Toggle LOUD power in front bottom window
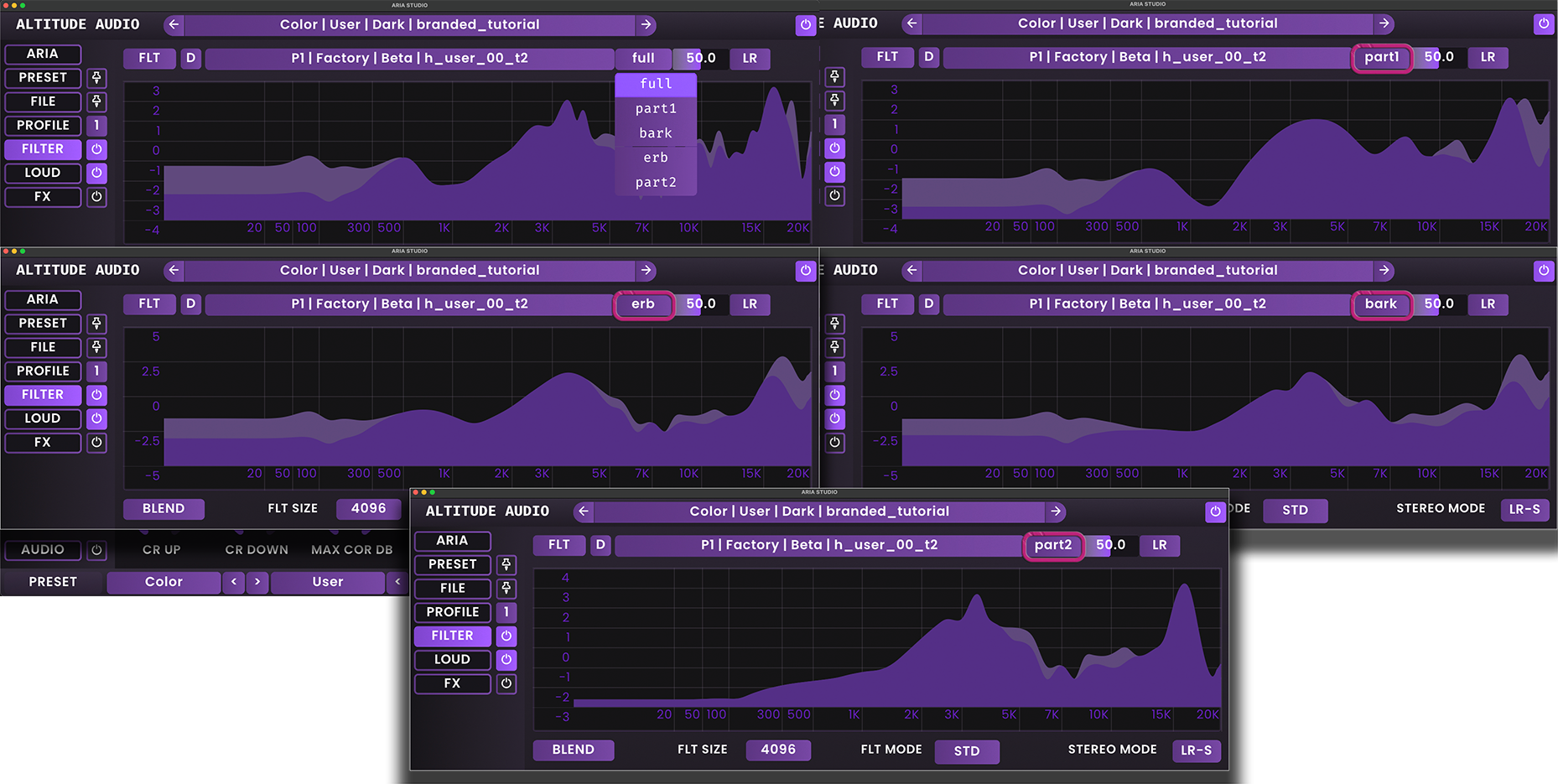Image resolution: width=1558 pixels, height=784 pixels. (x=506, y=660)
